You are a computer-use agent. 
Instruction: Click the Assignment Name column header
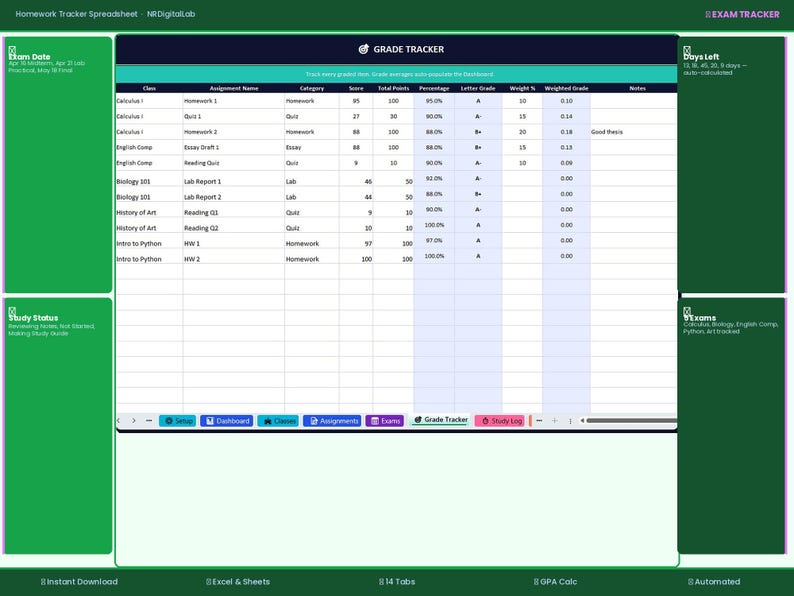(x=233, y=88)
